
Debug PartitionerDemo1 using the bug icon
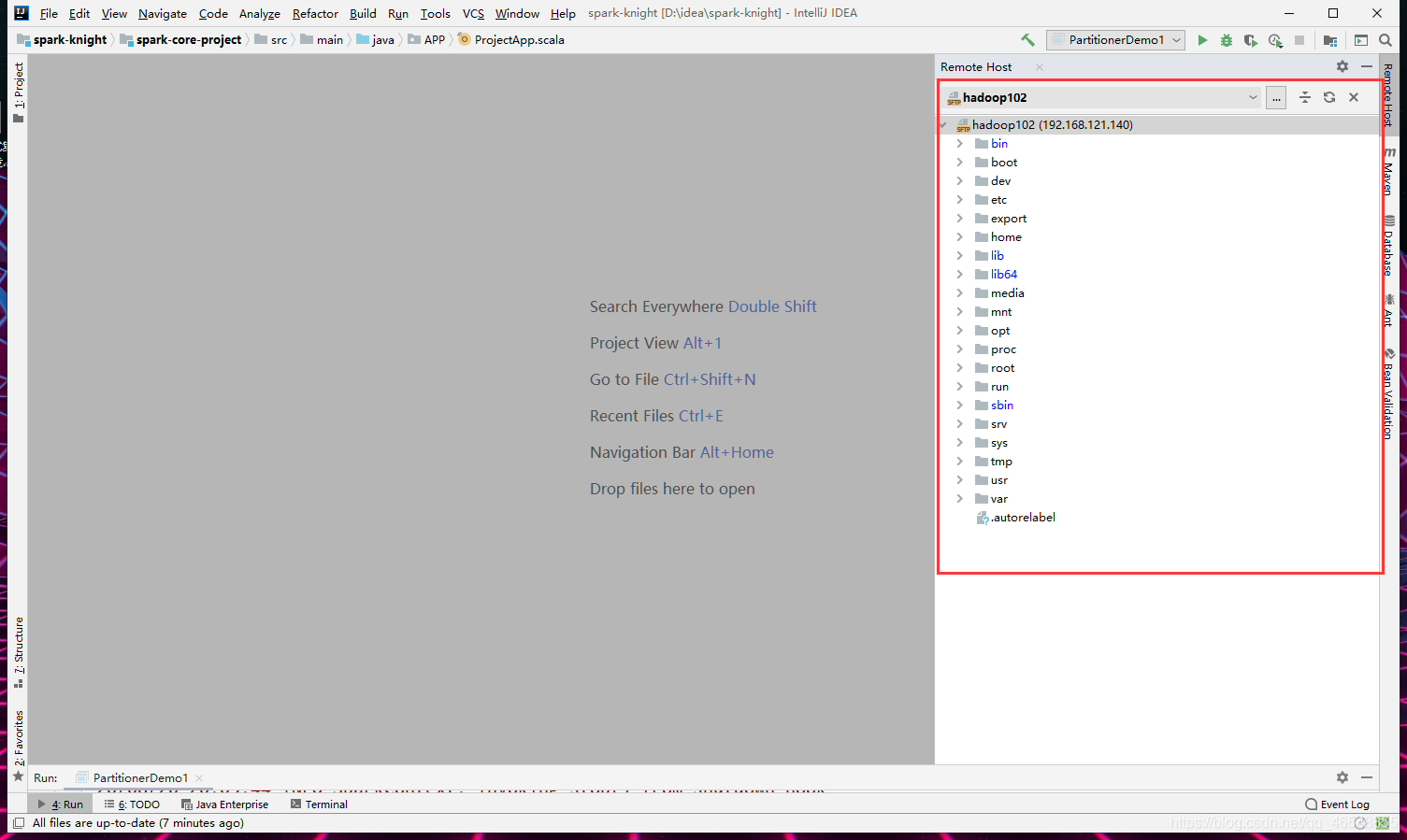tap(1227, 40)
